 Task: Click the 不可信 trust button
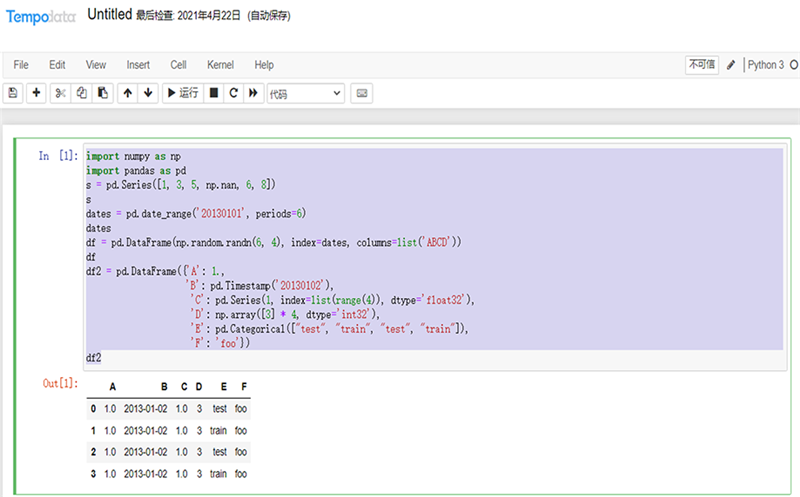point(701,65)
